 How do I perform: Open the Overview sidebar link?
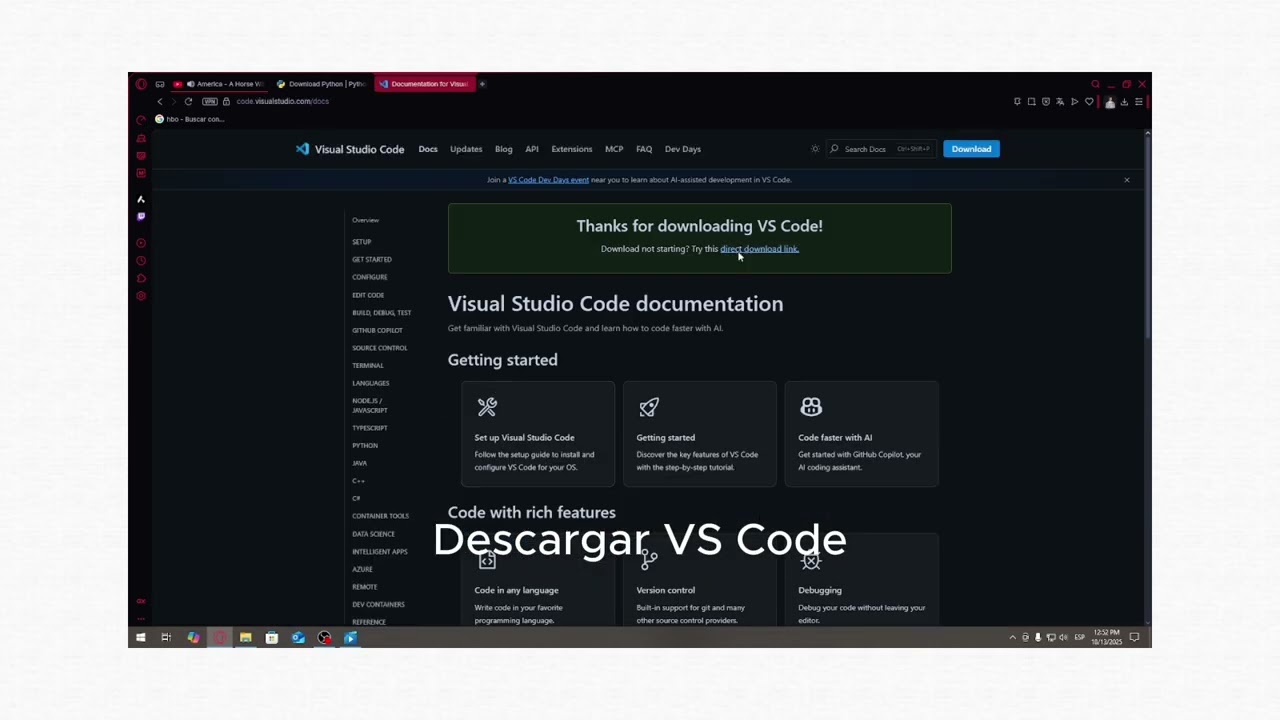(x=366, y=220)
